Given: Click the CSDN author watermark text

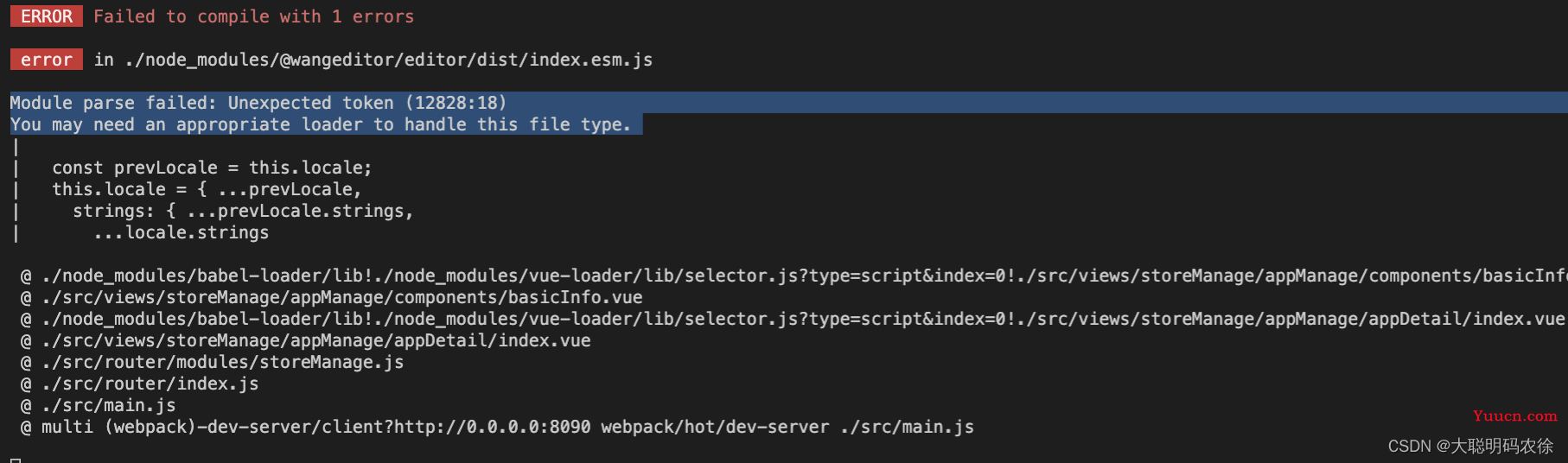Looking at the screenshot, I should tap(1470, 446).
